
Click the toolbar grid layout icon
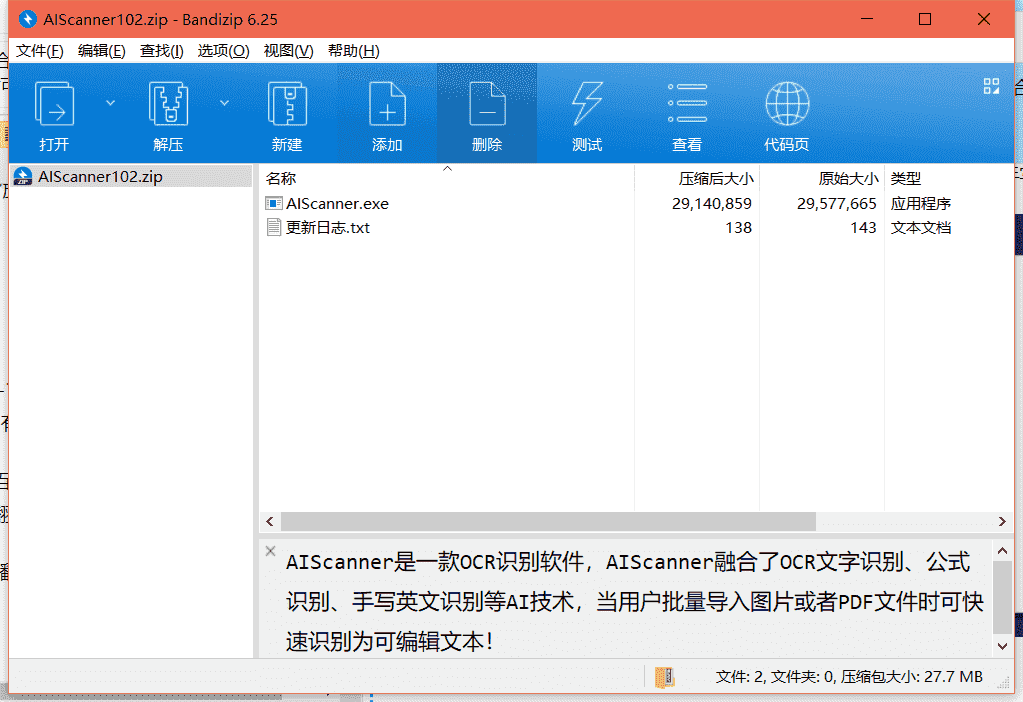pos(991,86)
